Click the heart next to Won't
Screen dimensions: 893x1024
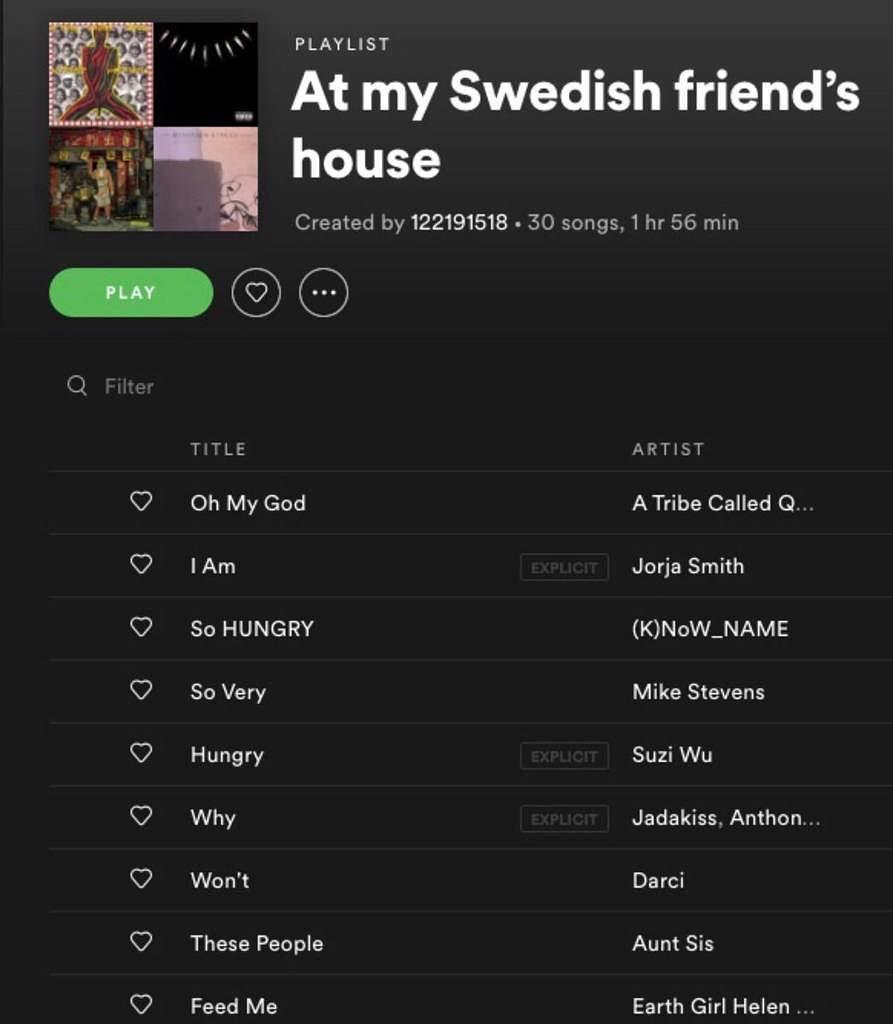pyautogui.click(x=141, y=879)
